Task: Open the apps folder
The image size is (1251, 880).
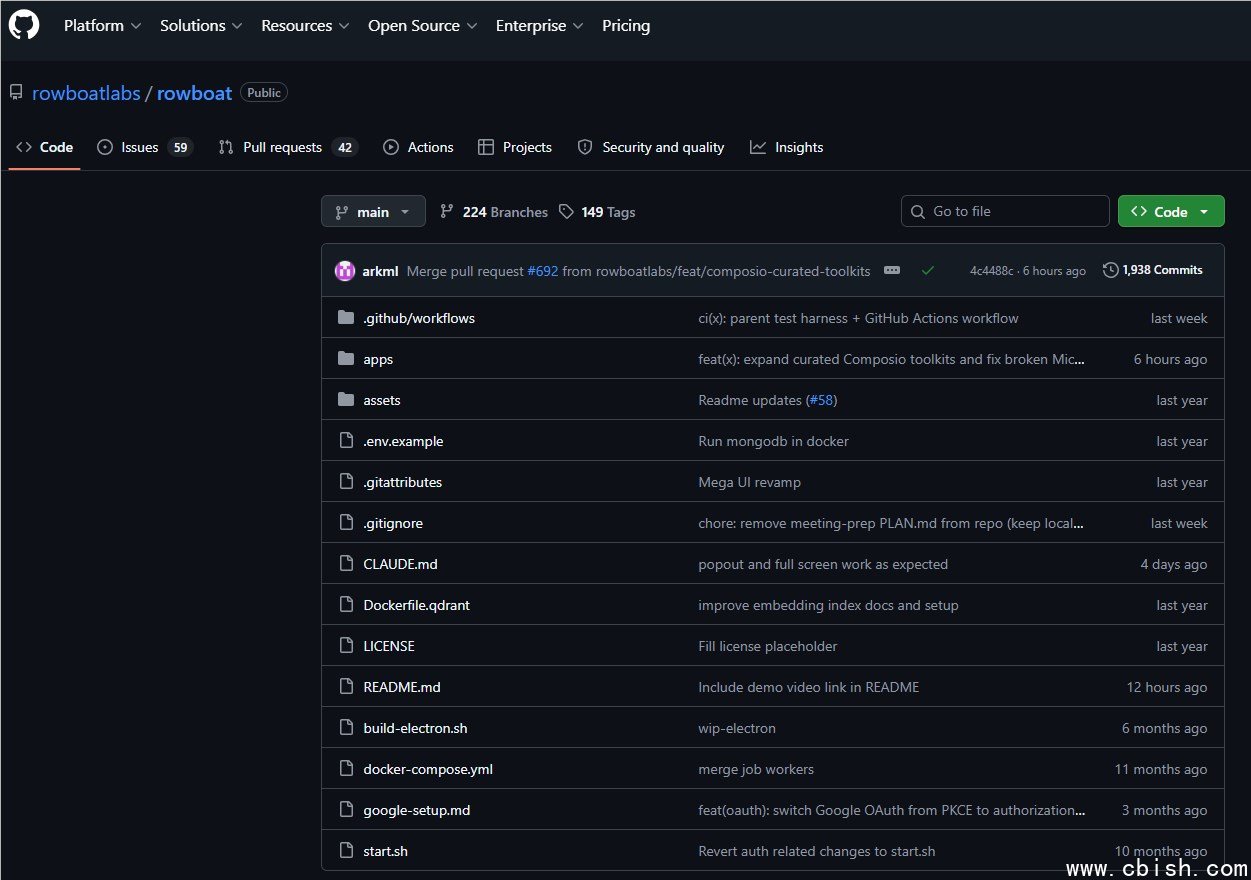Action: (x=378, y=359)
